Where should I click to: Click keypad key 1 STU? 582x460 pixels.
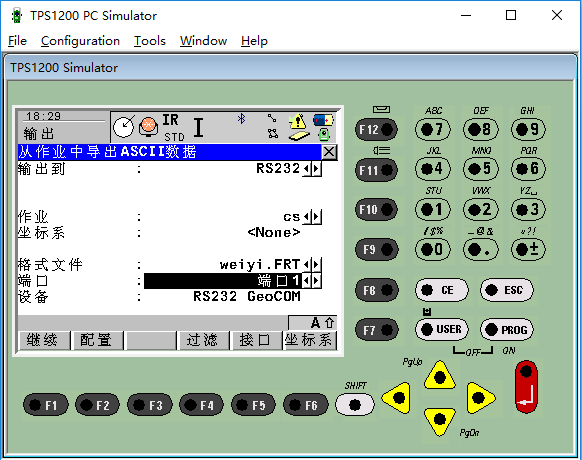pyautogui.click(x=433, y=209)
